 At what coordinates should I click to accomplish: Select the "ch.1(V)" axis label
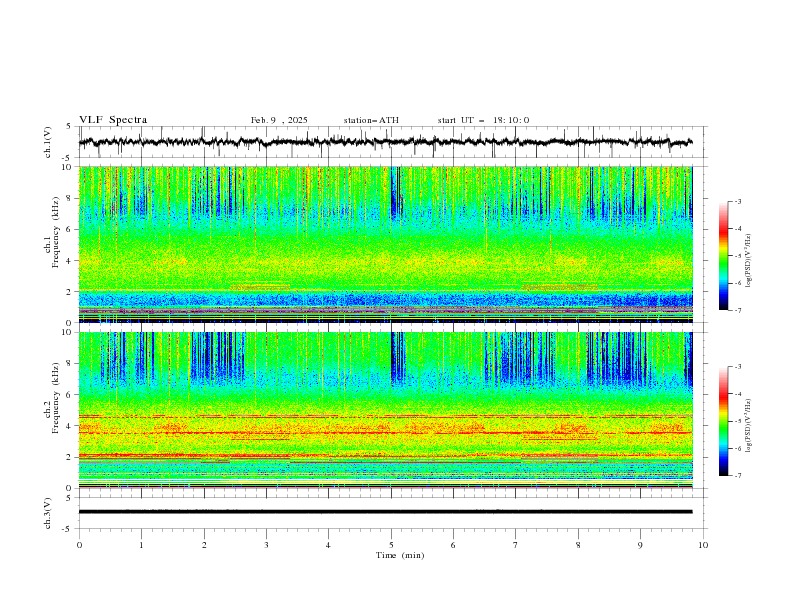48,142
